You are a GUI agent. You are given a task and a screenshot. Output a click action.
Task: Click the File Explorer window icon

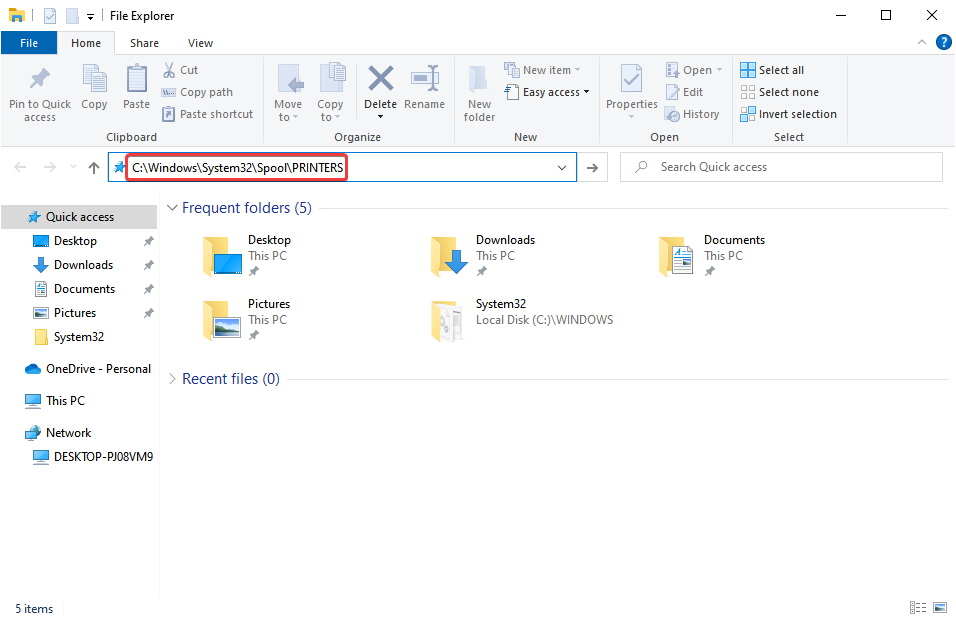16,15
